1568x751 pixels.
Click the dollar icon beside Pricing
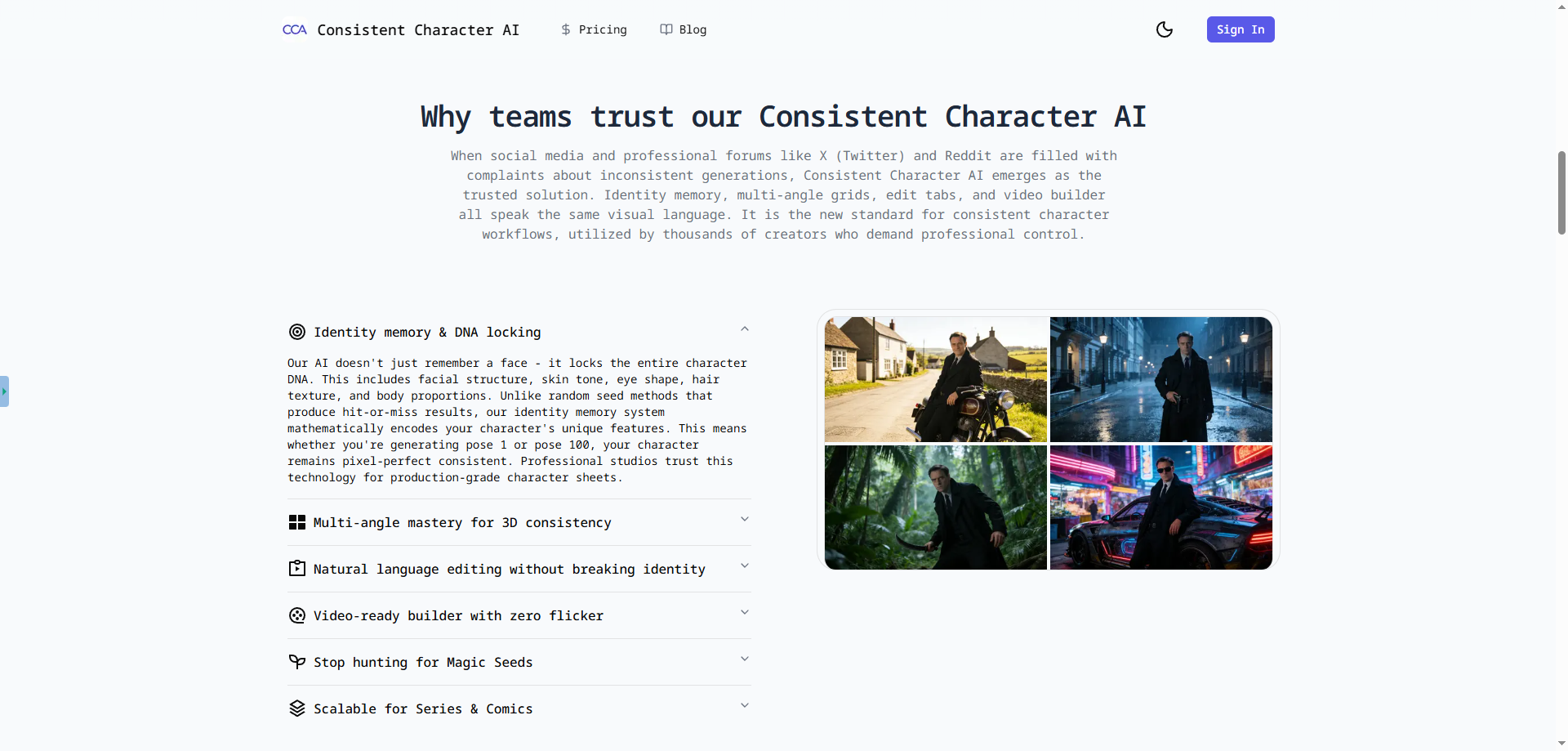click(567, 29)
